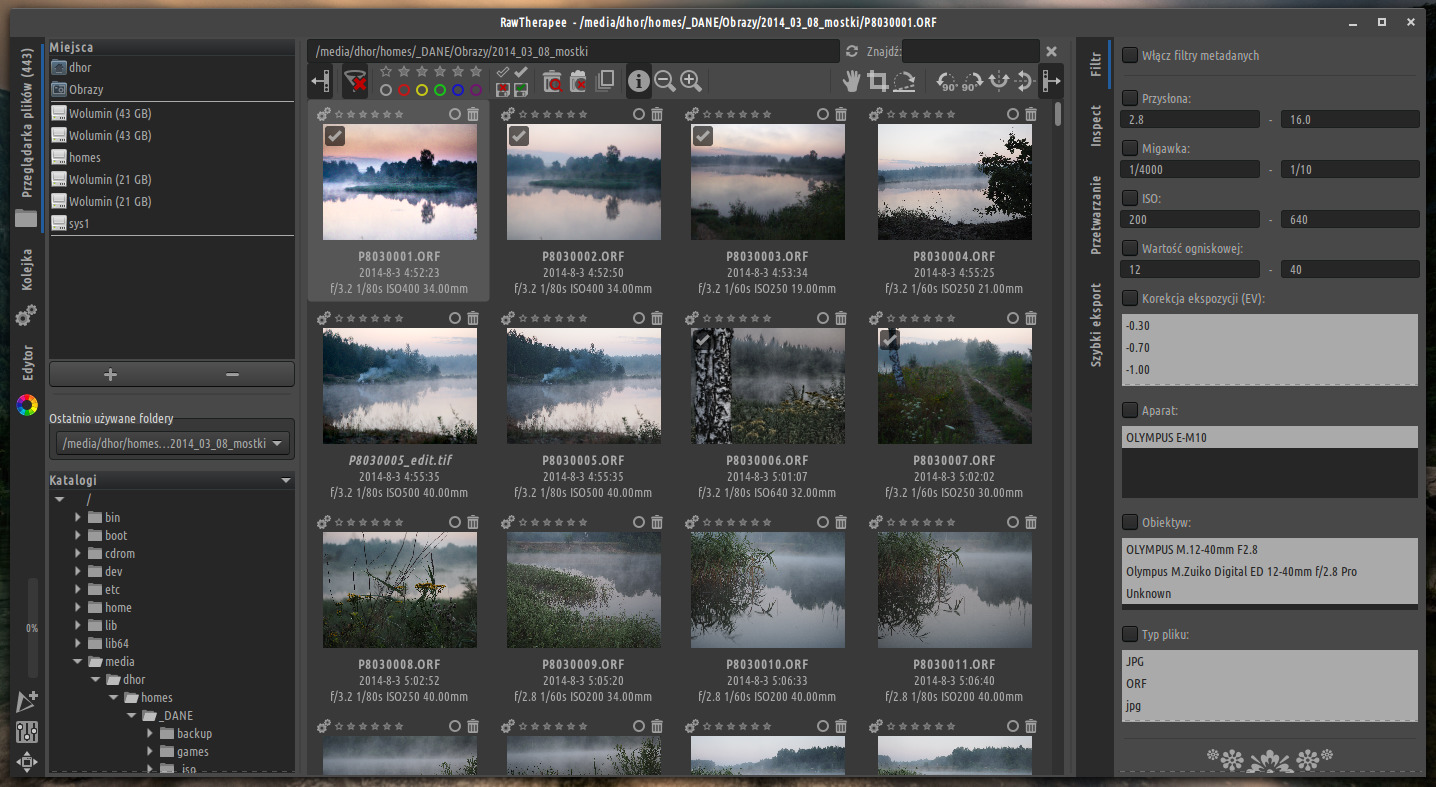Enable the Włącz filtry metadanych checkbox
Viewport: 1436px width, 787px height.
[1130, 56]
